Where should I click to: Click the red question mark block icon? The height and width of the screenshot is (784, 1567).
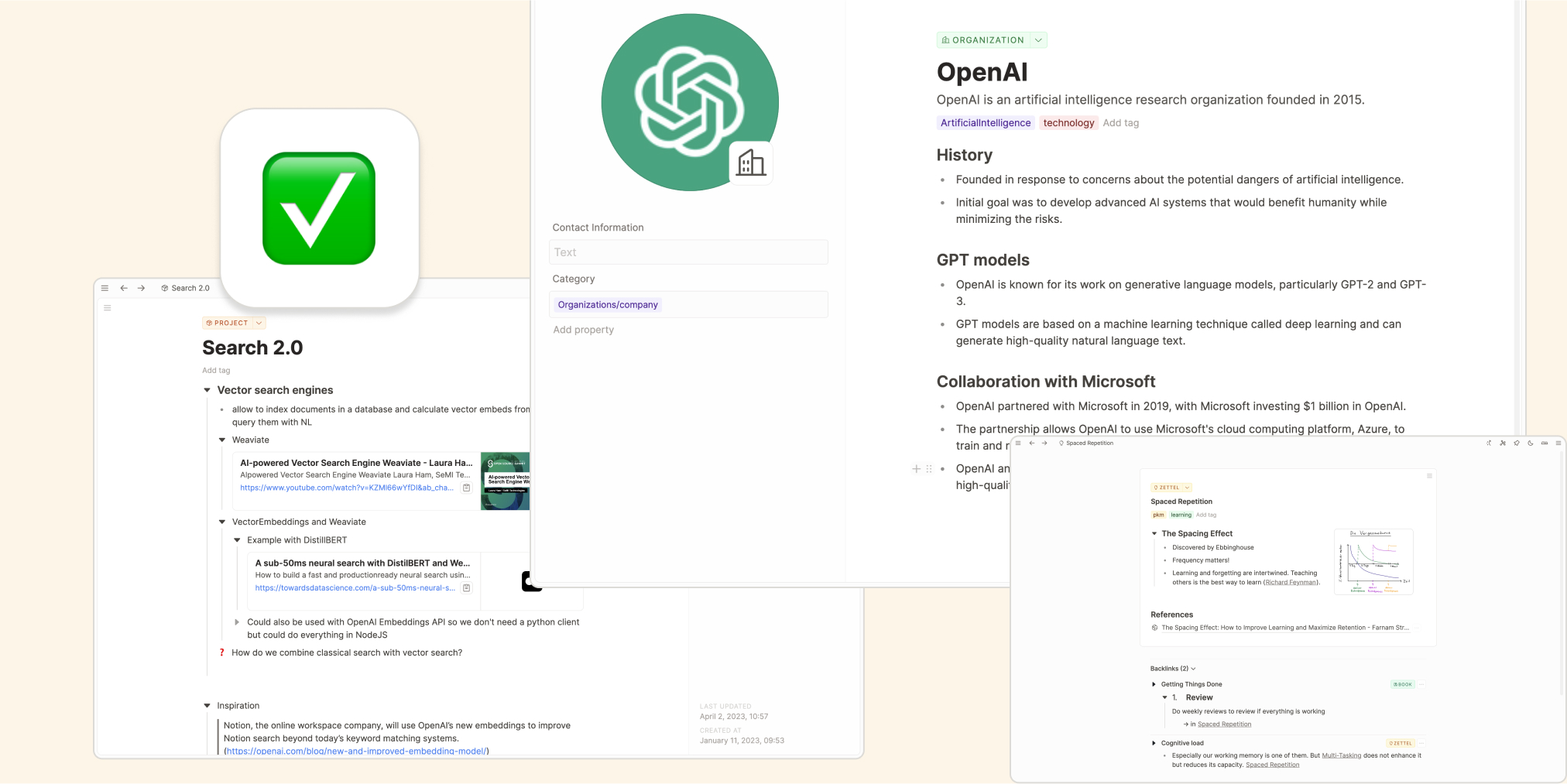click(222, 652)
